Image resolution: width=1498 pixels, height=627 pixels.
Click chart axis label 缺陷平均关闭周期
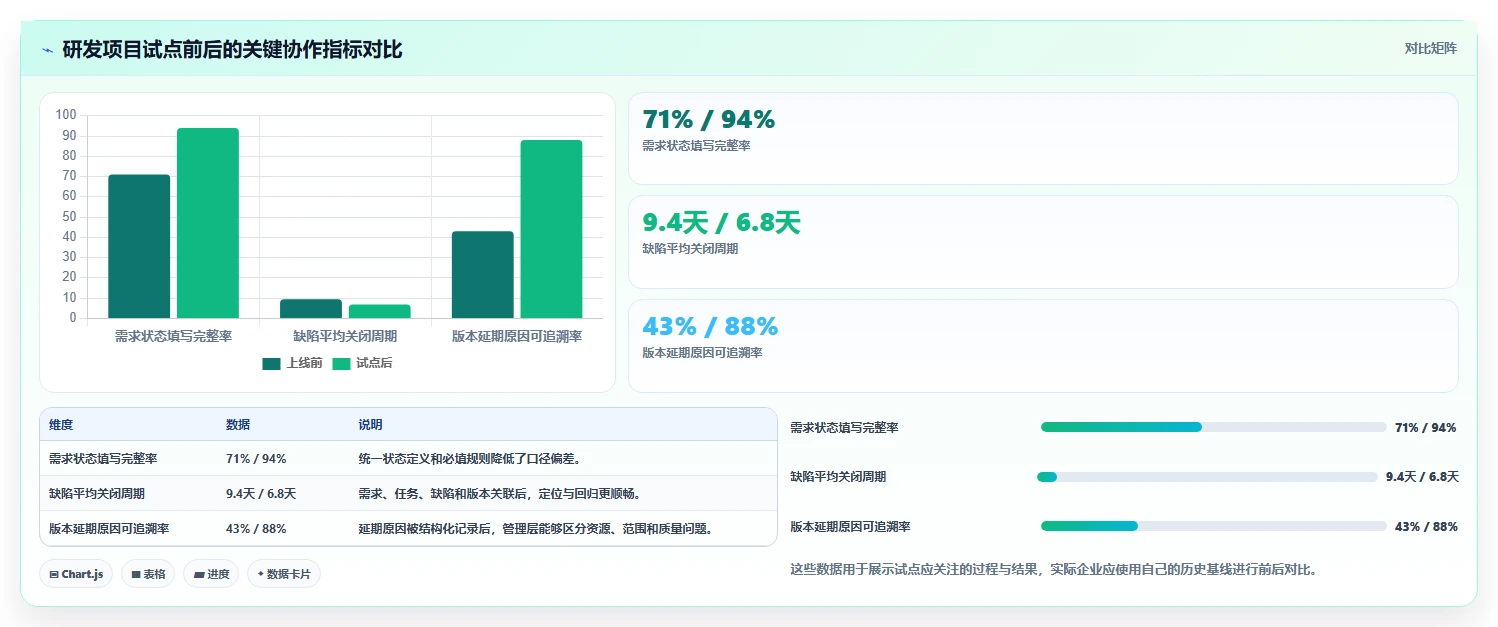click(345, 337)
